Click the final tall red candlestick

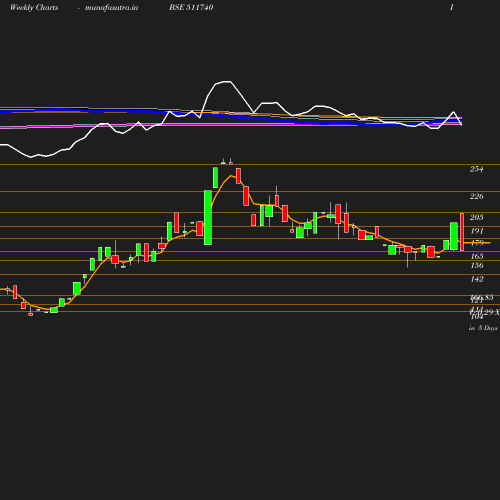click(462, 232)
